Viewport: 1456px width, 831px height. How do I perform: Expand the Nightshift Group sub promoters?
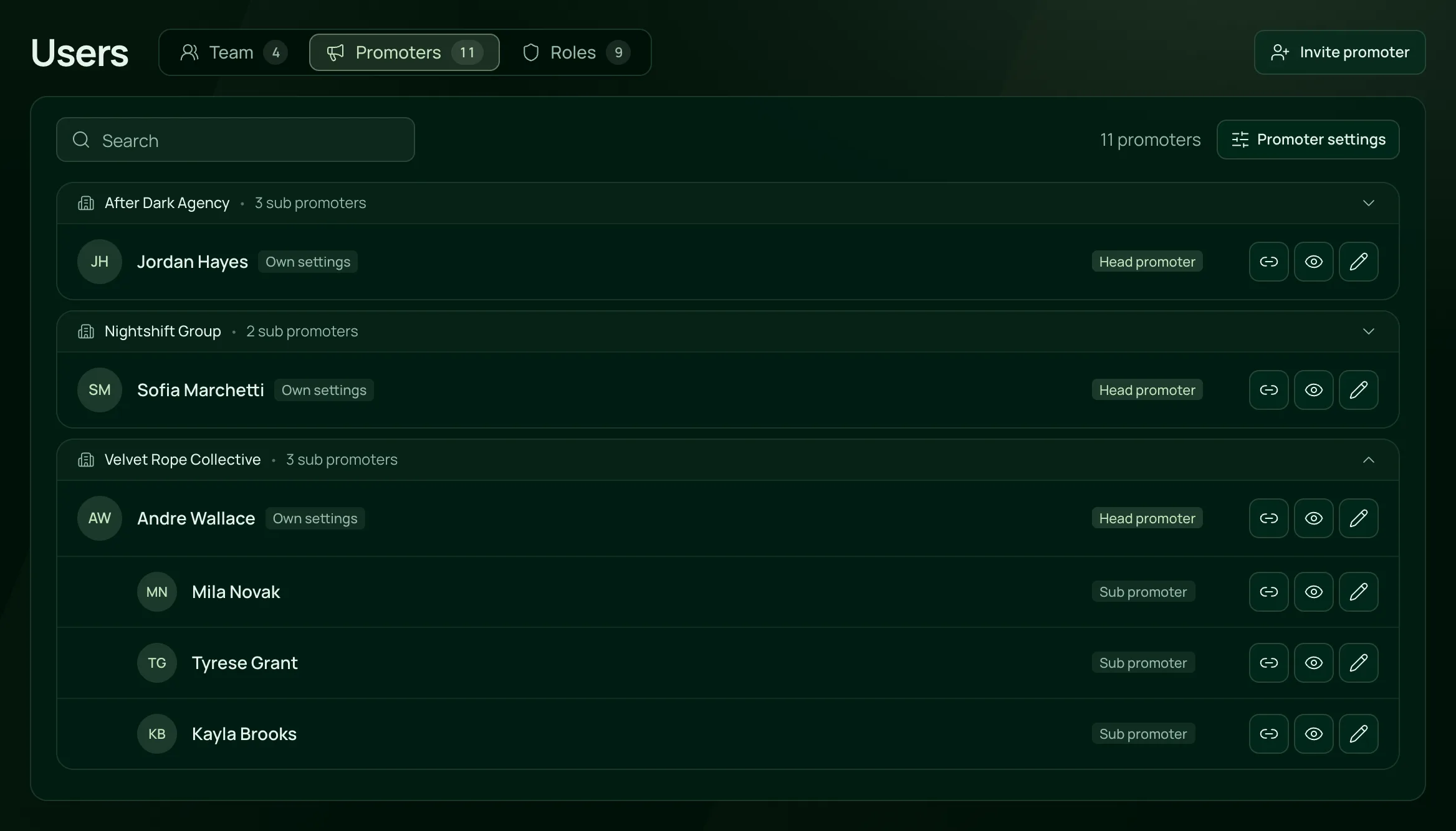point(1368,331)
